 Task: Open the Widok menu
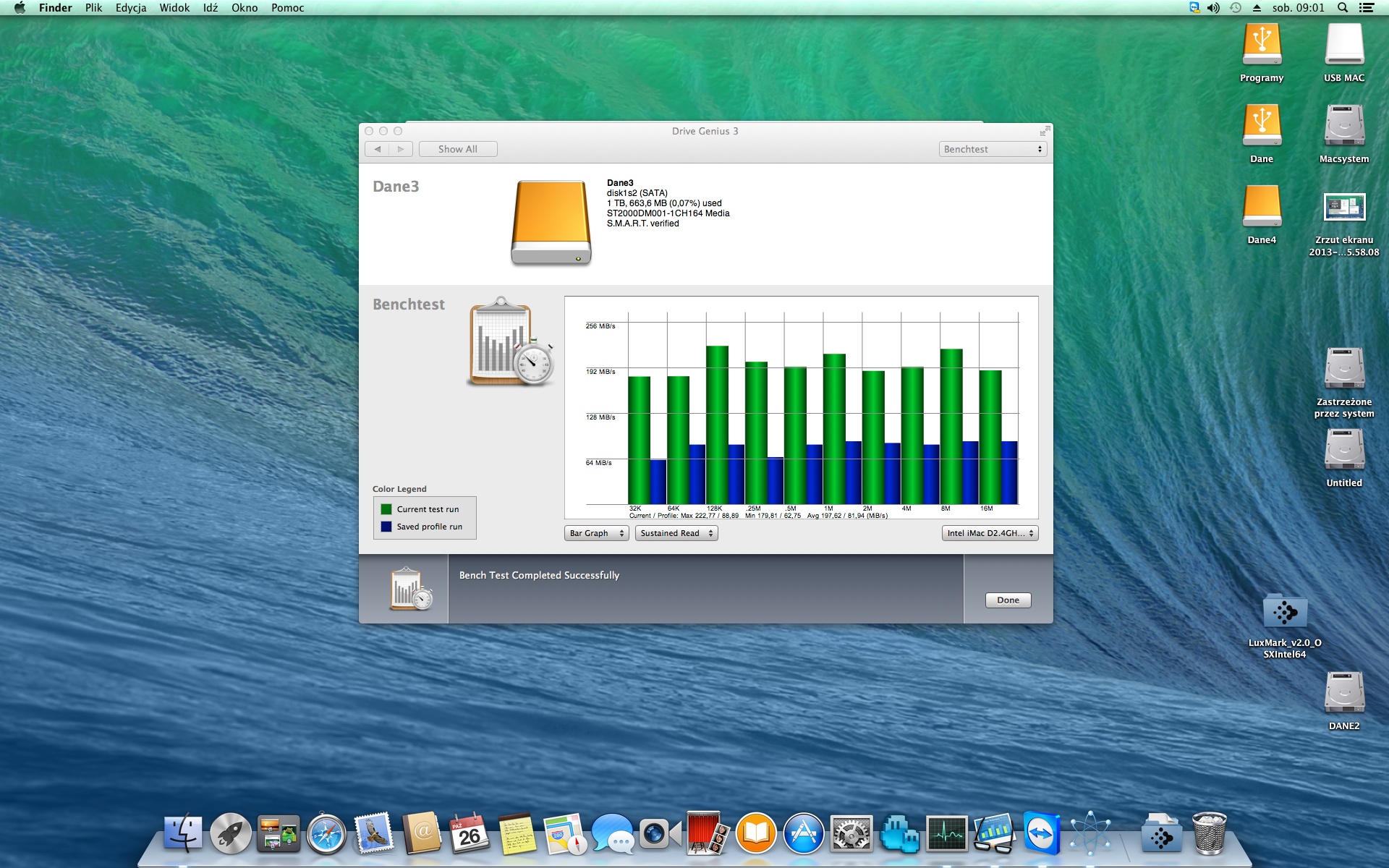[174, 8]
